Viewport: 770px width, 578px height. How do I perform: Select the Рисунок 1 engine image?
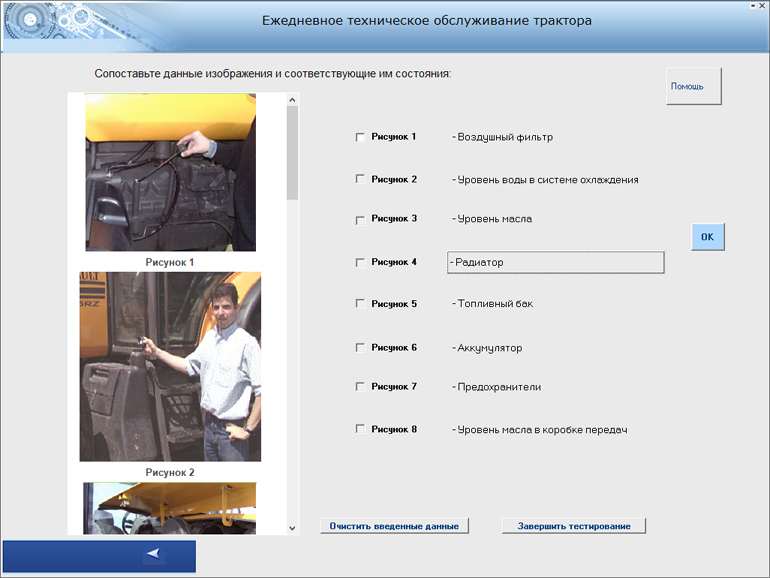click(x=170, y=172)
